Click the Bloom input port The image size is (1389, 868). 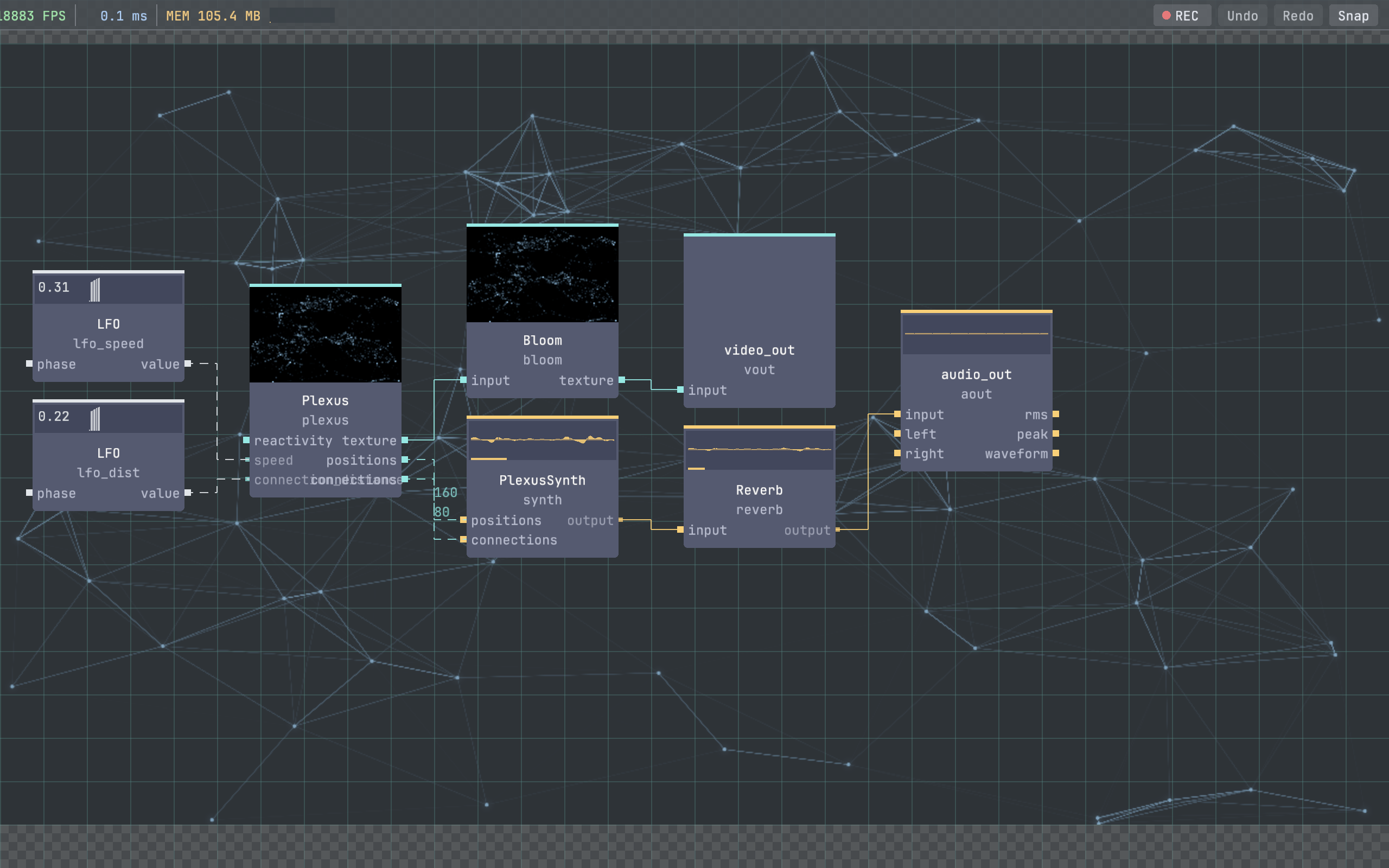[463, 379]
